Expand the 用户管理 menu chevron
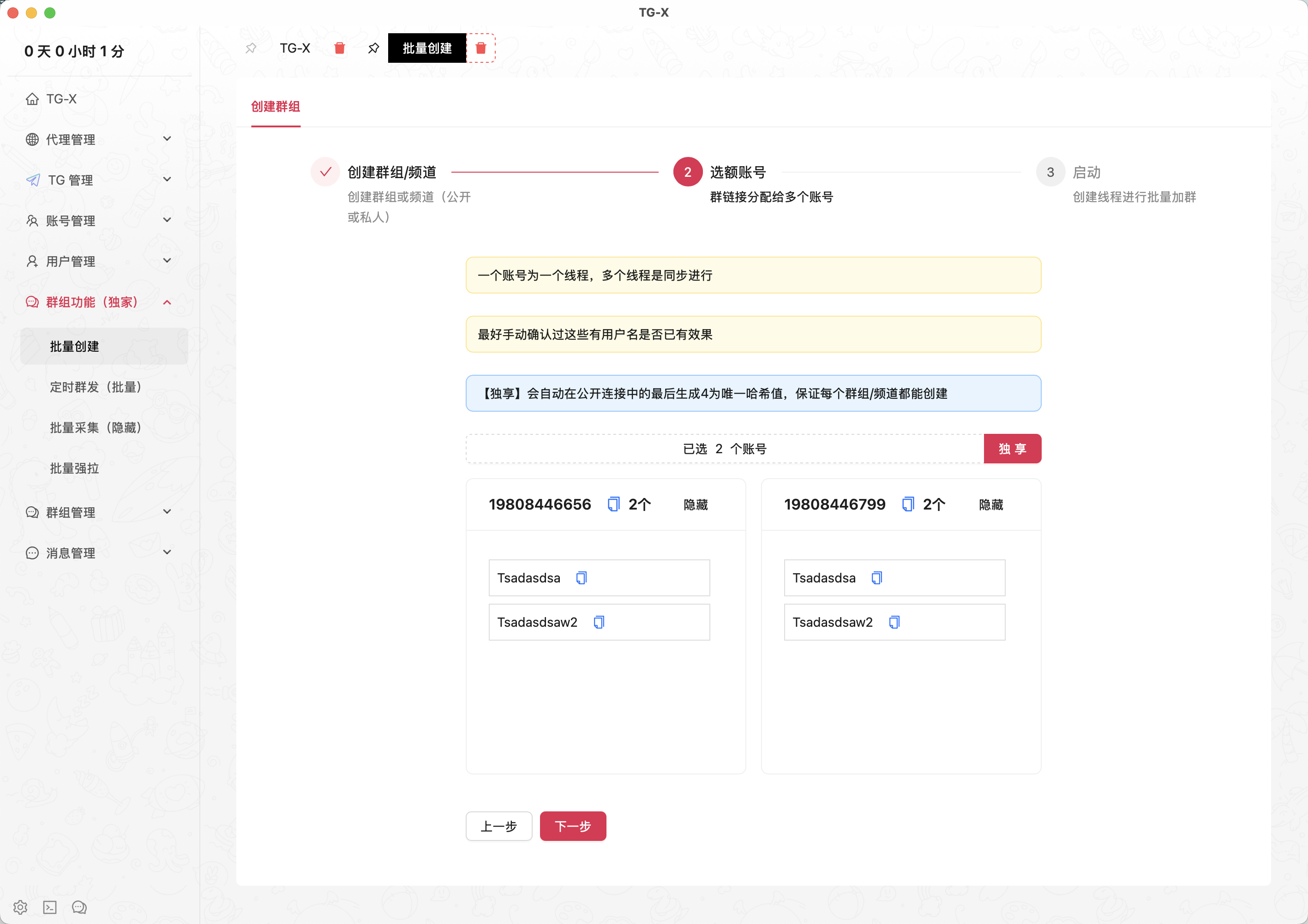This screenshot has height=924, width=1308. tap(167, 260)
